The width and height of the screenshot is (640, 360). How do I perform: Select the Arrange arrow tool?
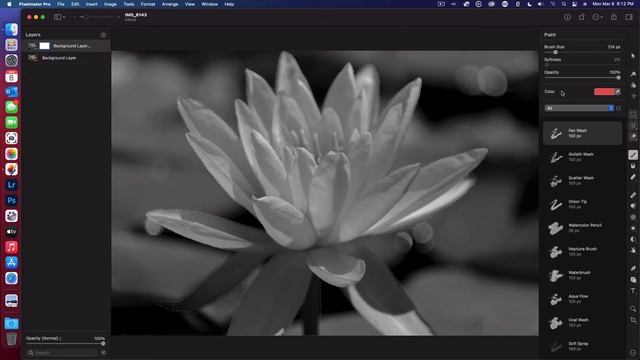click(633, 56)
